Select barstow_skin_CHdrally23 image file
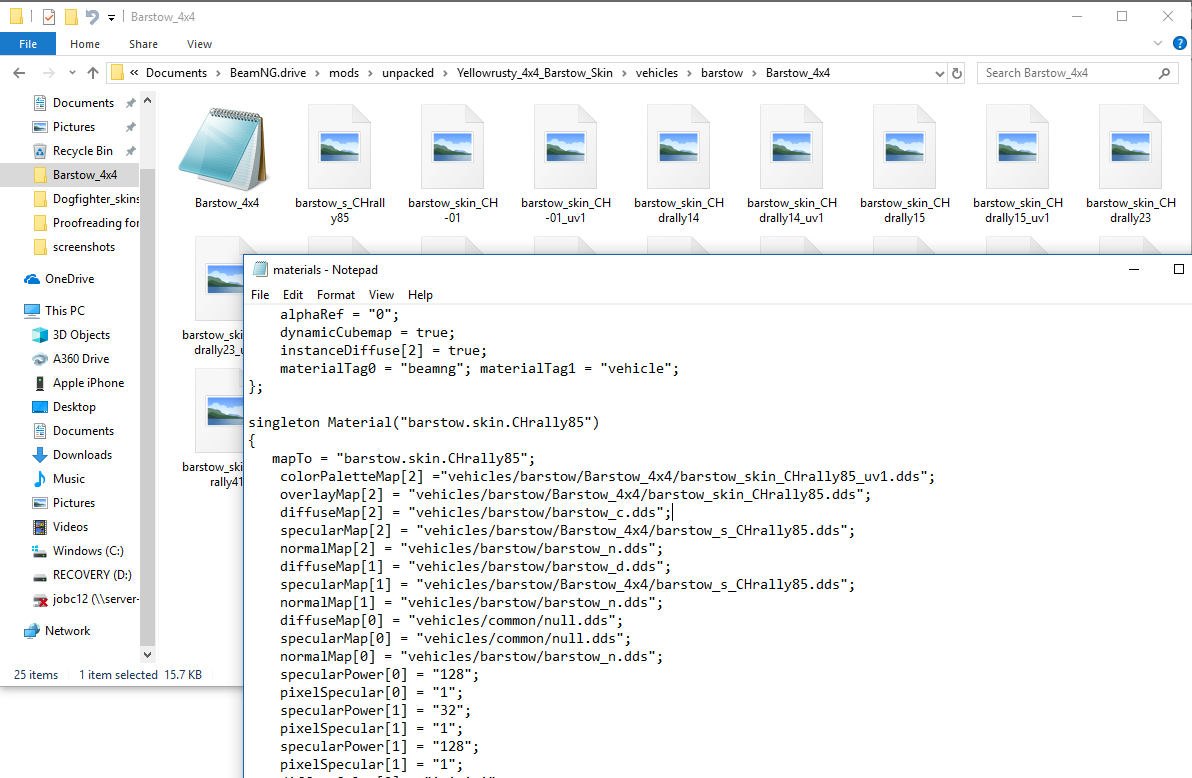Viewport: 1192px width, 778px height. [x=1130, y=148]
